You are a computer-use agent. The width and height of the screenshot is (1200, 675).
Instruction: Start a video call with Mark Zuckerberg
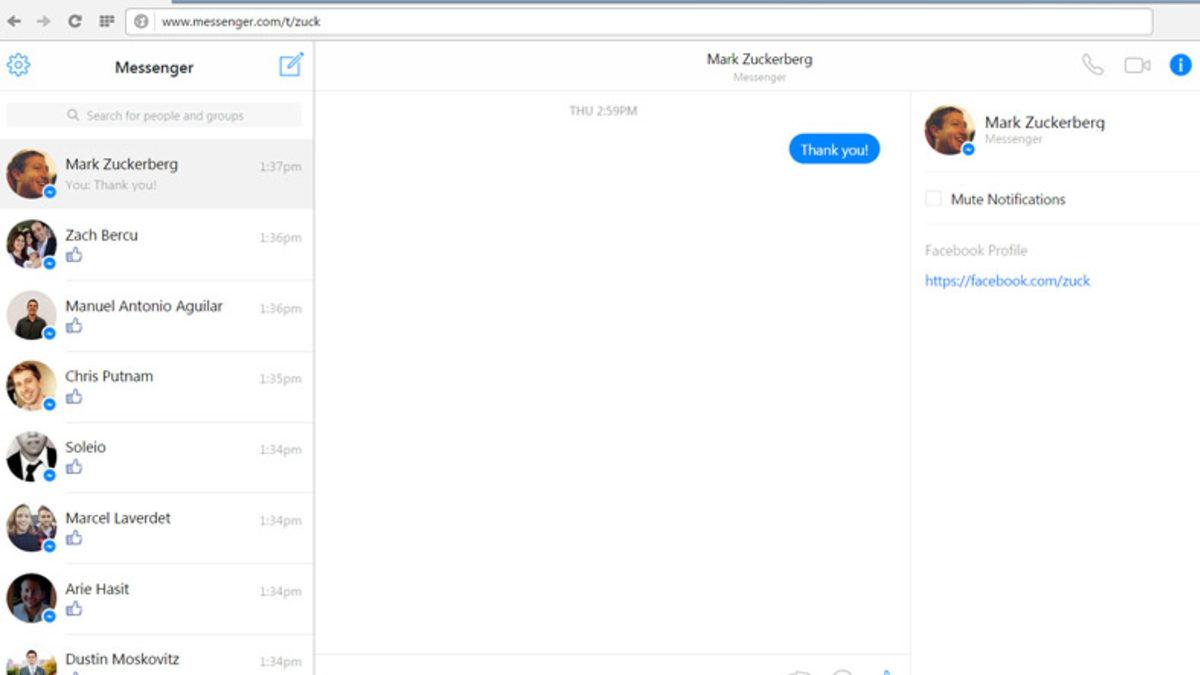click(1138, 64)
